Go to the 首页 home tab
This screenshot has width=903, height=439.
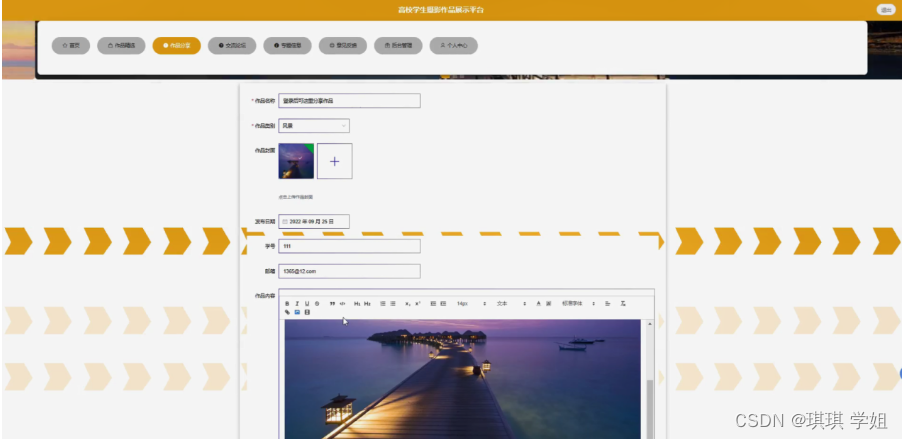coord(71,46)
